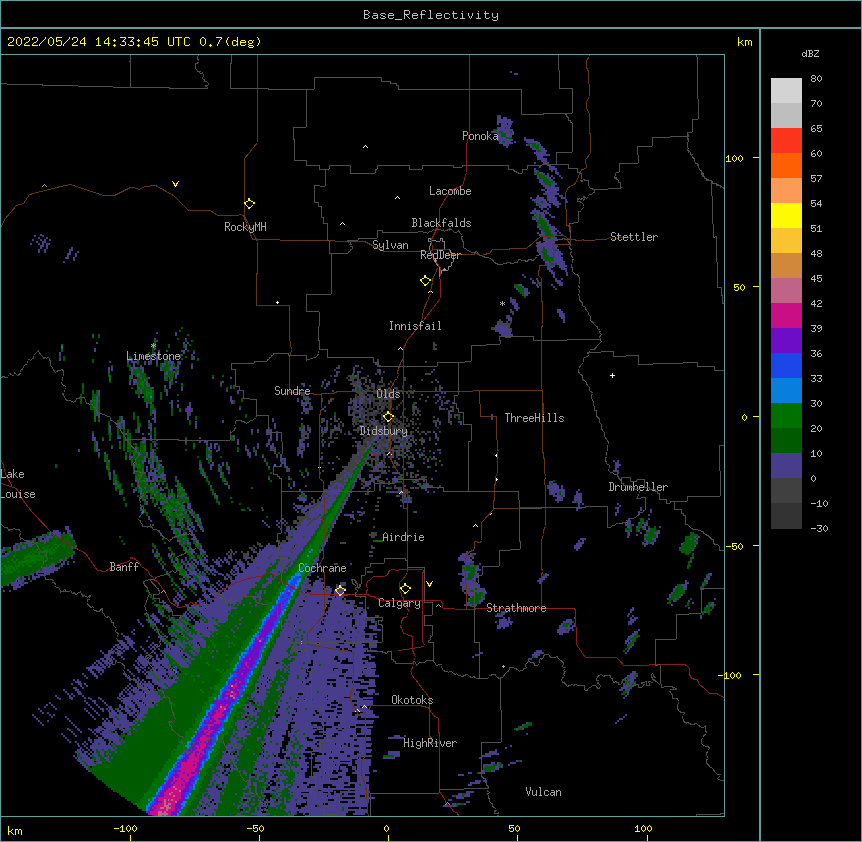This screenshot has width=862, height=842.
Task: Select the Didsbury label
Action: click(384, 431)
